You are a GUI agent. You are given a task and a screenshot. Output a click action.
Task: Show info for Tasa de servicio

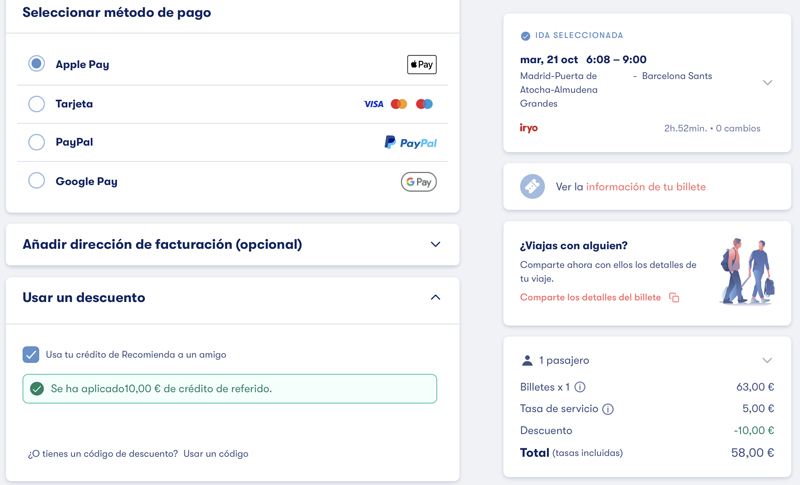click(x=608, y=409)
